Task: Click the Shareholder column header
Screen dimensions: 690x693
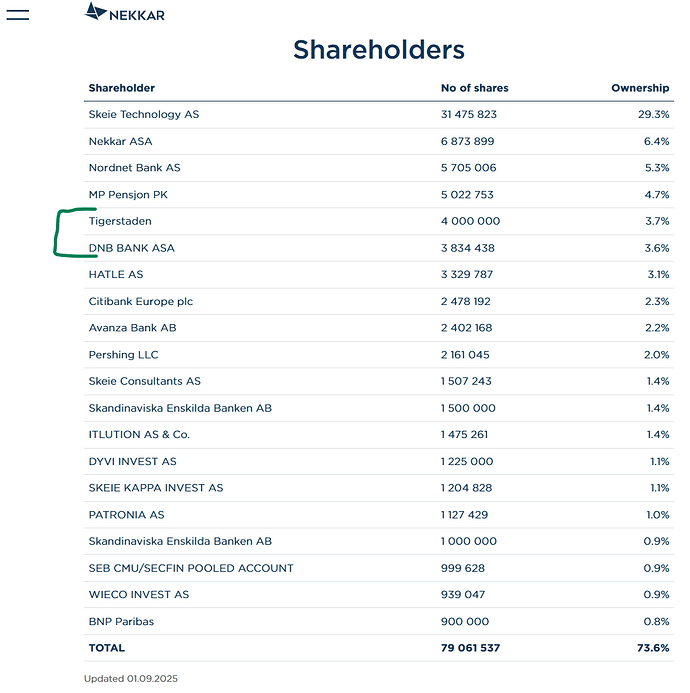Action: [x=121, y=88]
